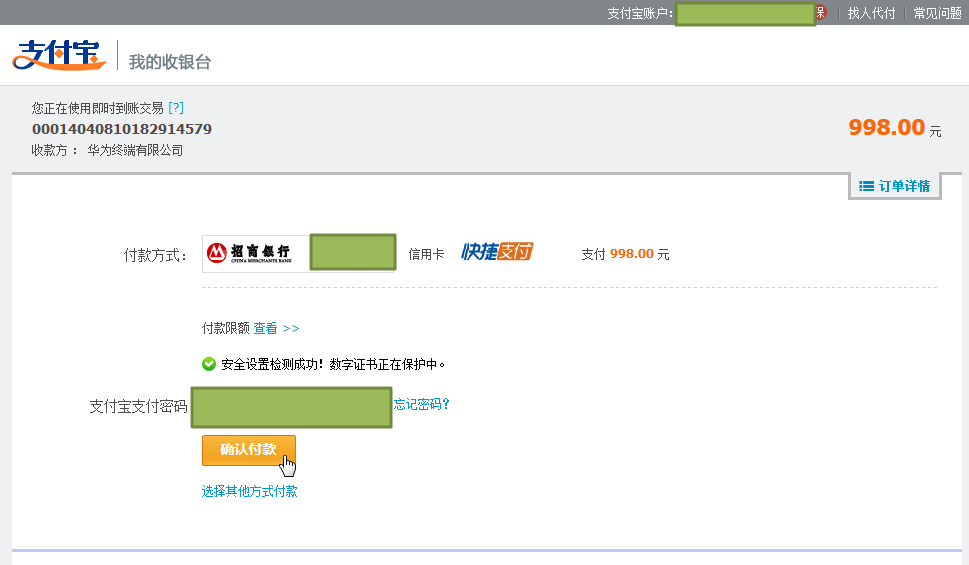
Task: Click the 付款限额 label
Action: point(226,328)
